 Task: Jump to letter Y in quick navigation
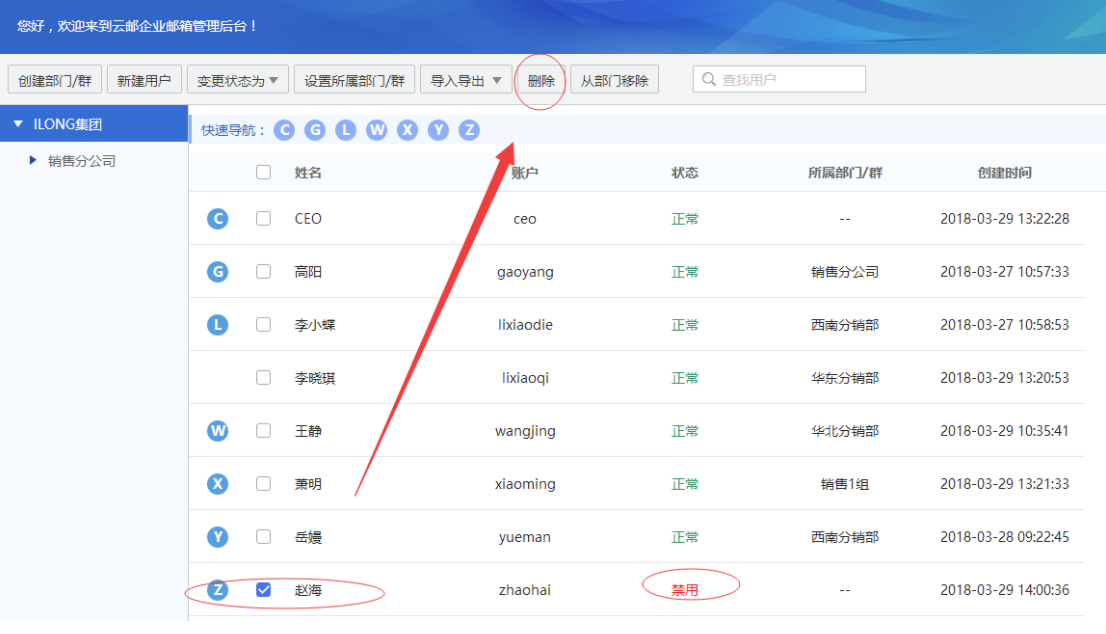point(438,130)
